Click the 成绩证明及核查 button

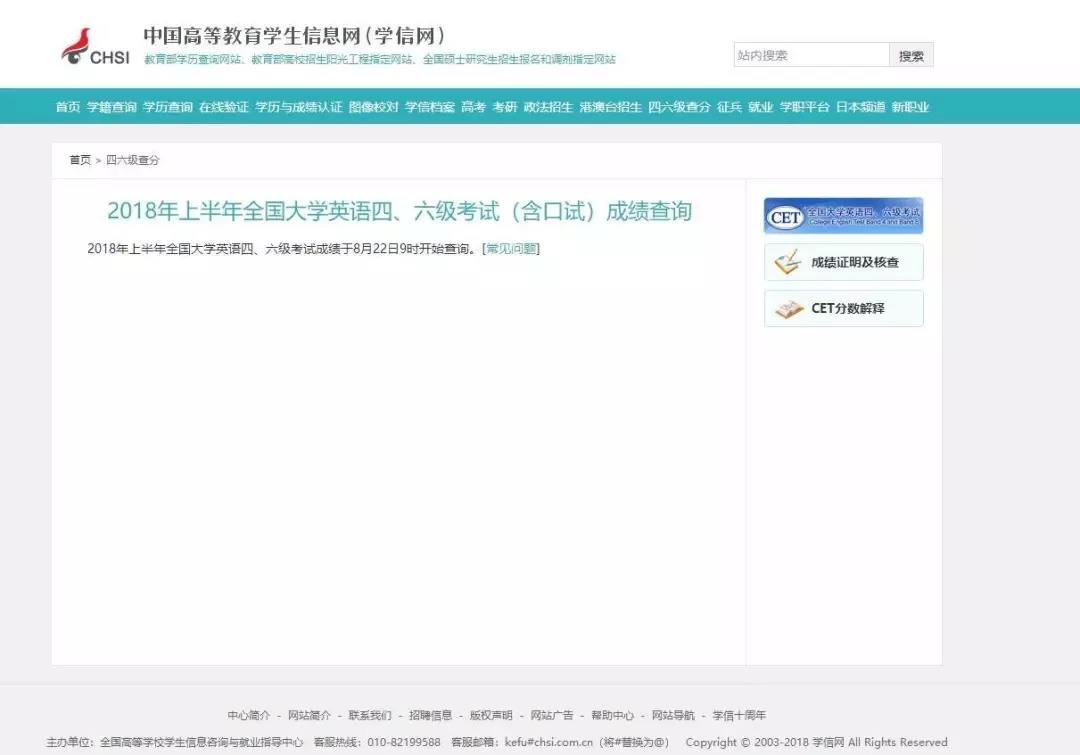(x=844, y=262)
